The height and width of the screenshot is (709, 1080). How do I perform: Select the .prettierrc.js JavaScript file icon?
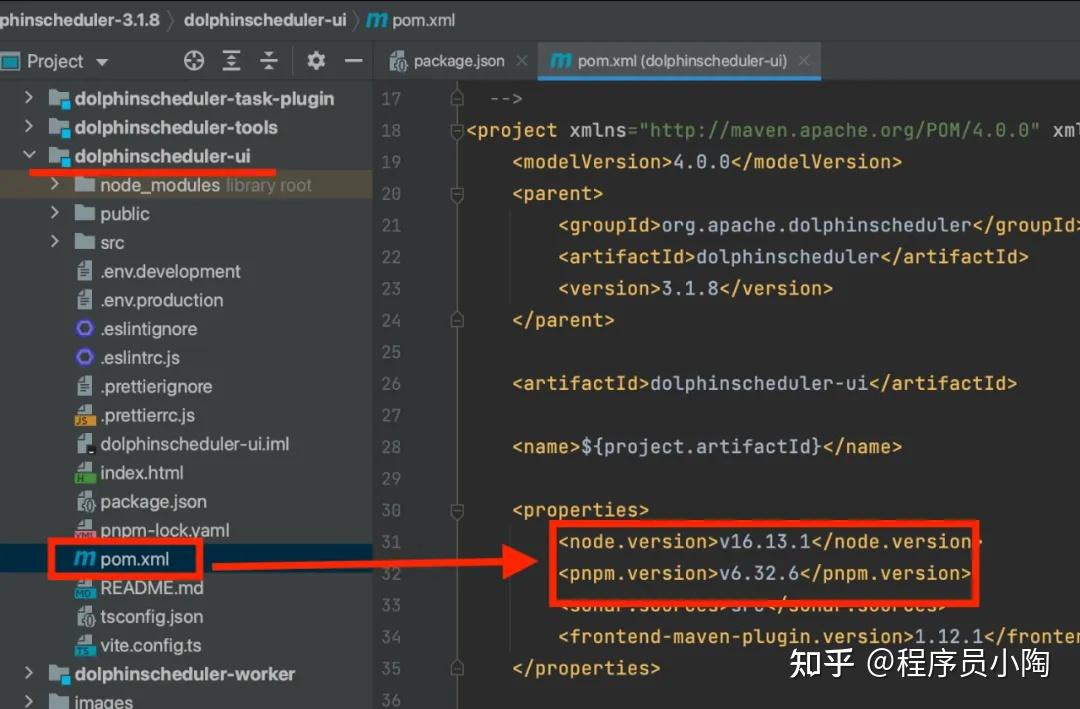(84, 415)
